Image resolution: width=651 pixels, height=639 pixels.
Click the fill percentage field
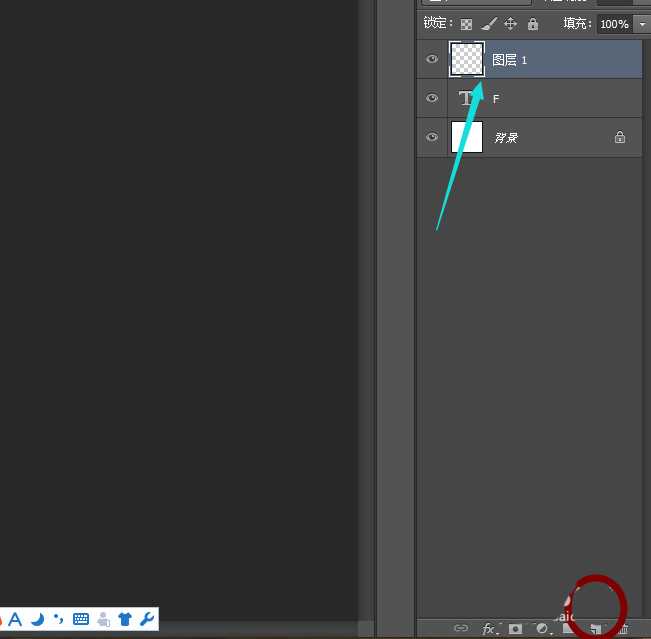614,24
